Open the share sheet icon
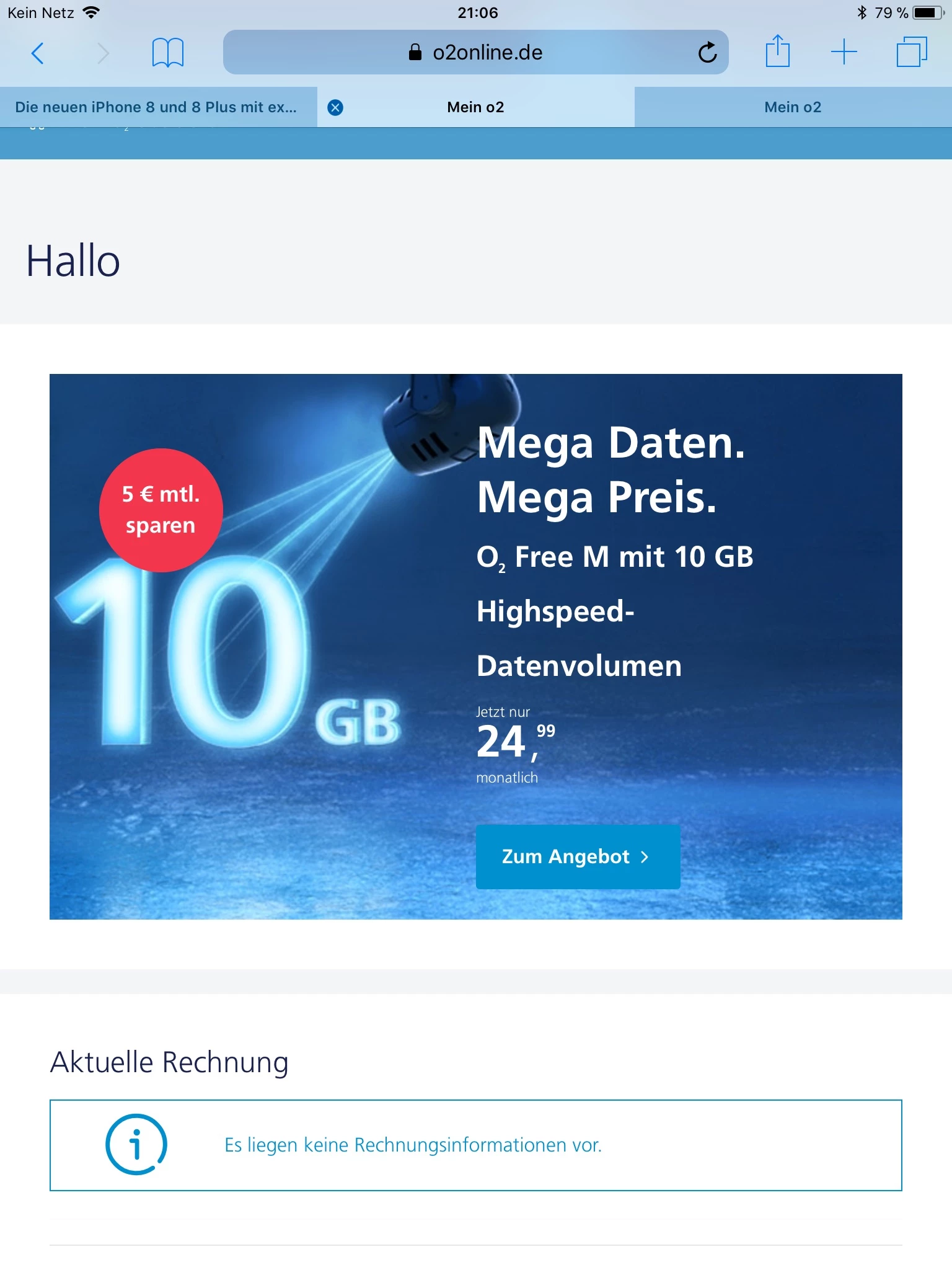 coord(777,51)
